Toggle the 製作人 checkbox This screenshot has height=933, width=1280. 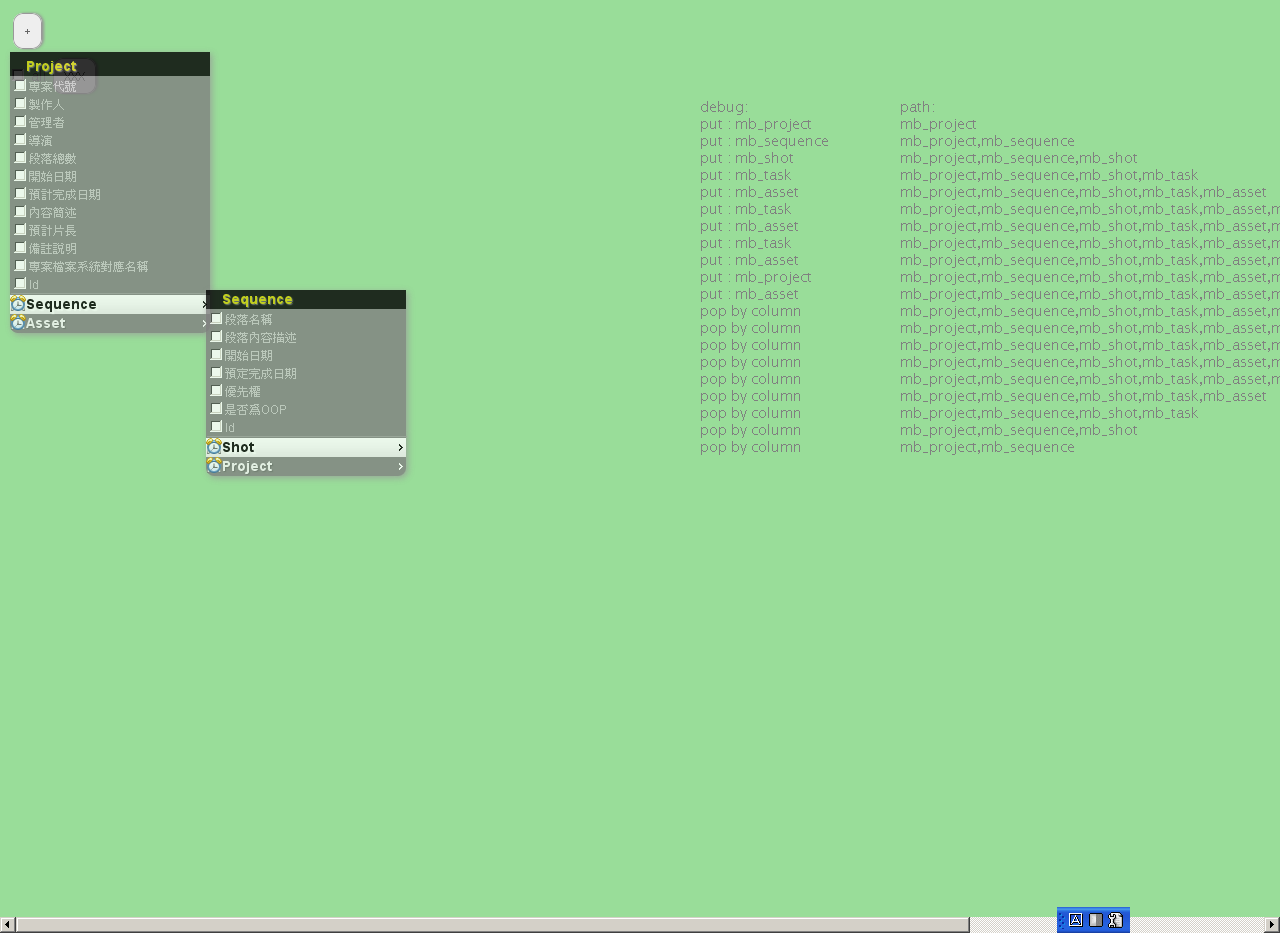(x=20, y=104)
